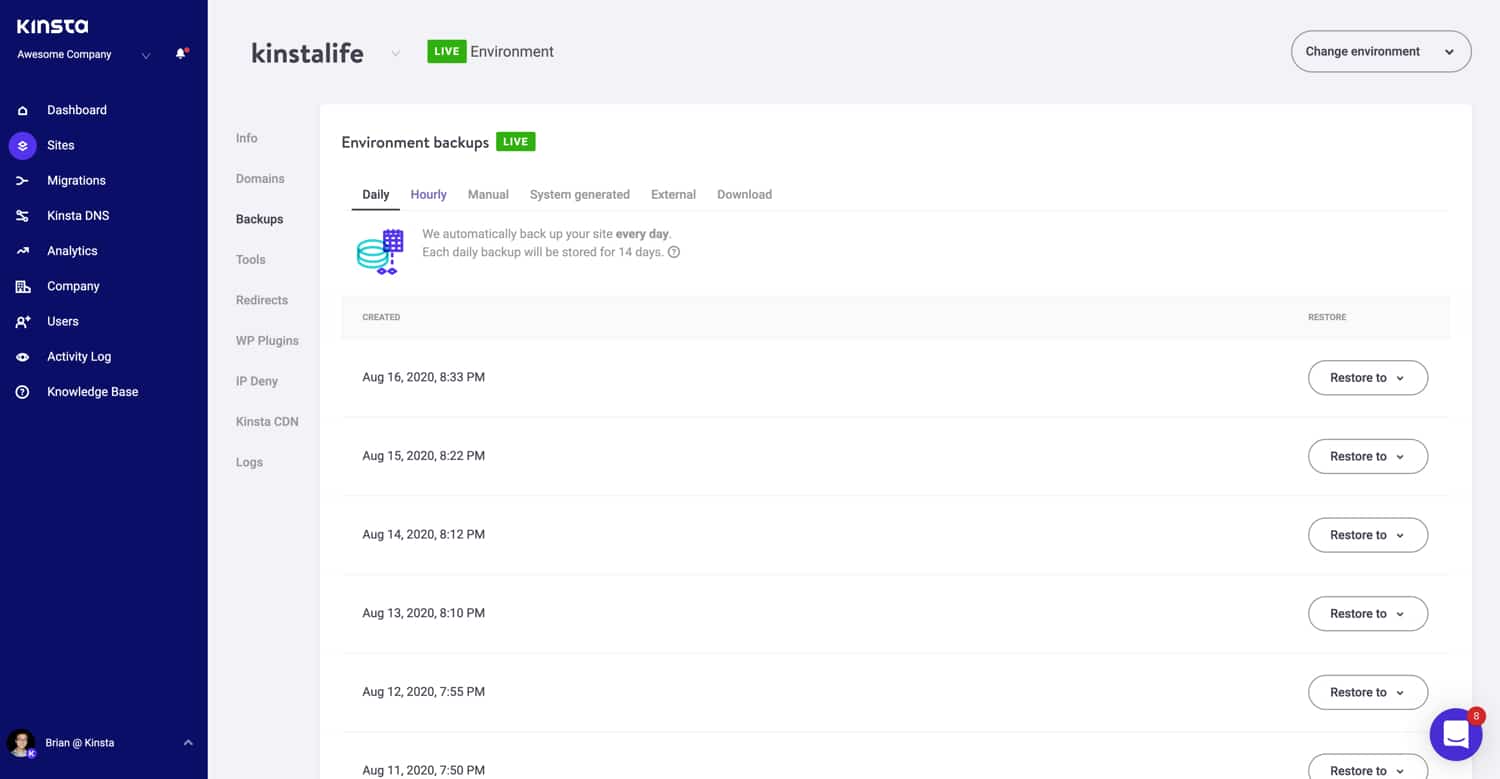Click the help icon about daily backup storage

click(x=674, y=252)
